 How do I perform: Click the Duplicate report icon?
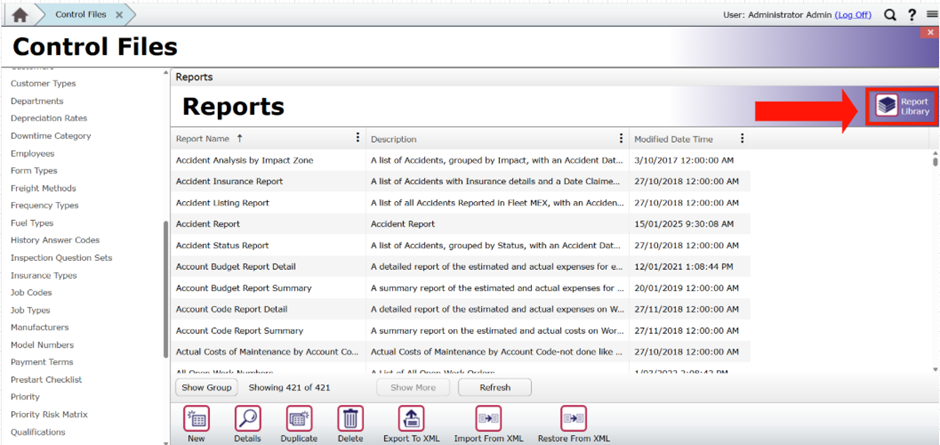(x=299, y=419)
